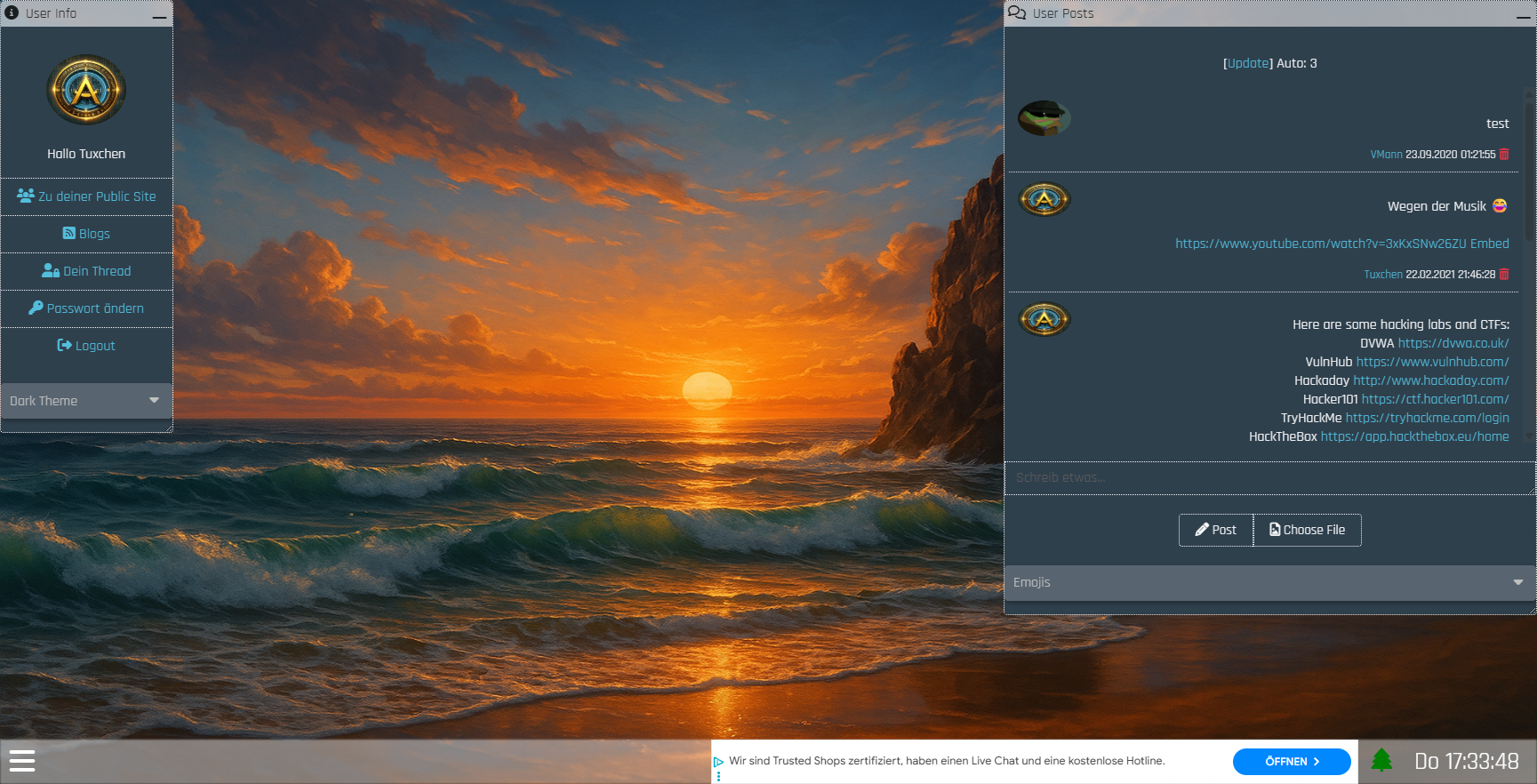Viewport: 1537px width, 784px height.
Task: Open the vulnhub.com link
Action: coord(1433,362)
